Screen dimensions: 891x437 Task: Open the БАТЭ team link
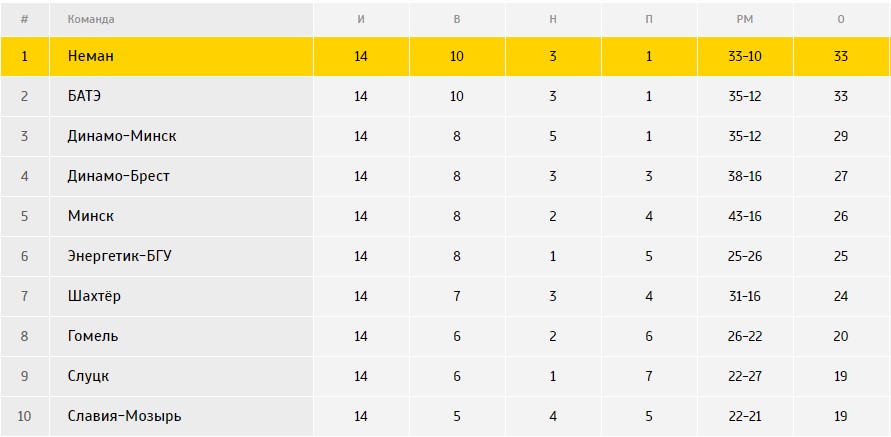(x=86, y=96)
